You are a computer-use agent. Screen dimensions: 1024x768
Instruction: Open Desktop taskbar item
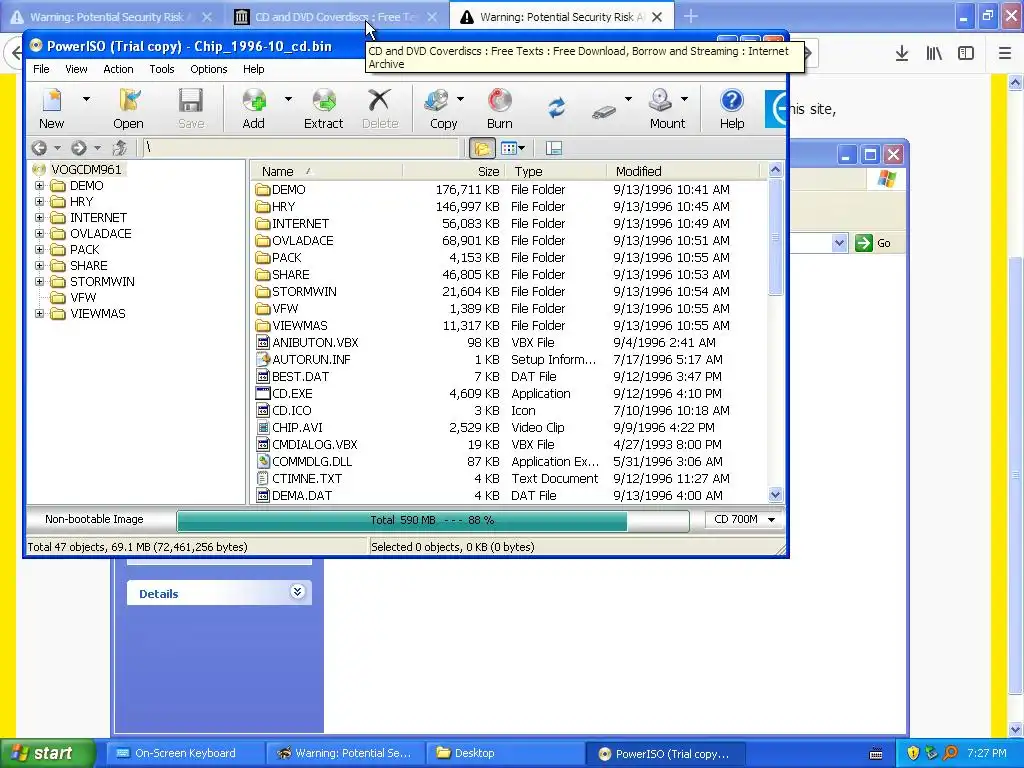pos(505,754)
